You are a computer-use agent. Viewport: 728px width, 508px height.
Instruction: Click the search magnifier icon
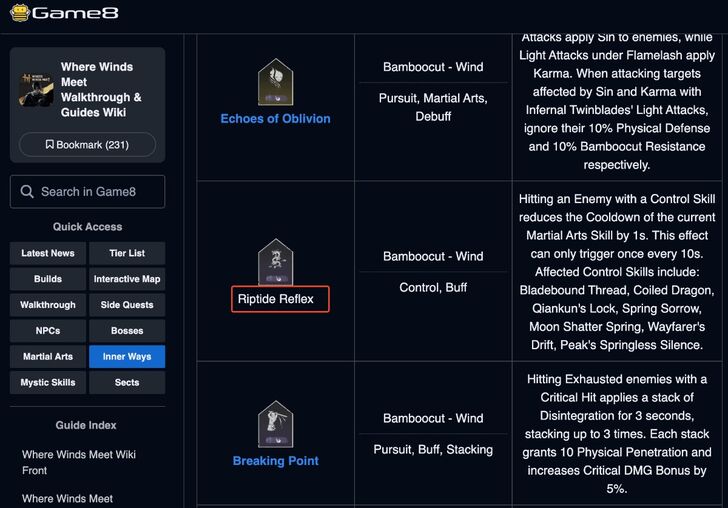click(27, 192)
